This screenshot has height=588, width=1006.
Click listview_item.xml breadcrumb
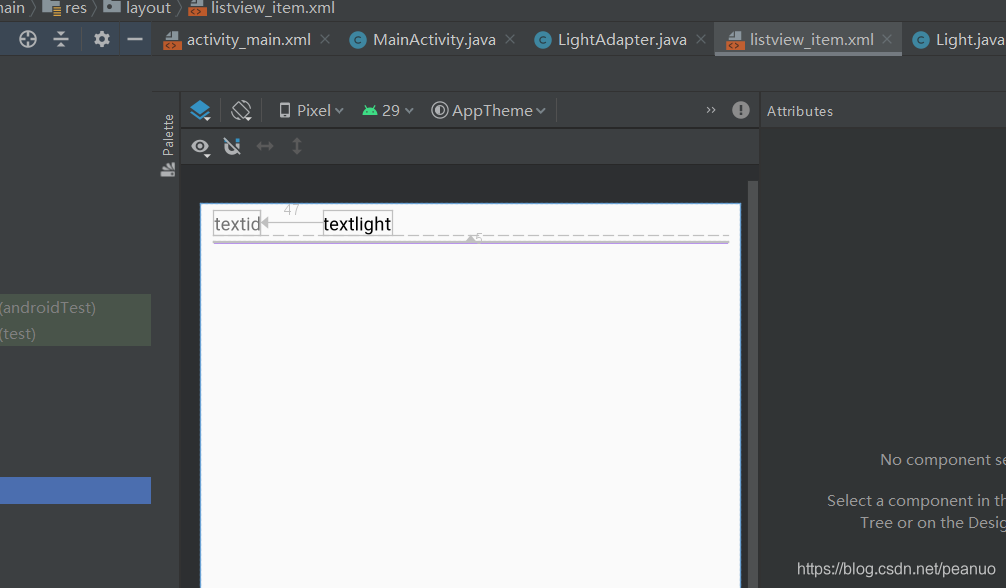point(262,8)
